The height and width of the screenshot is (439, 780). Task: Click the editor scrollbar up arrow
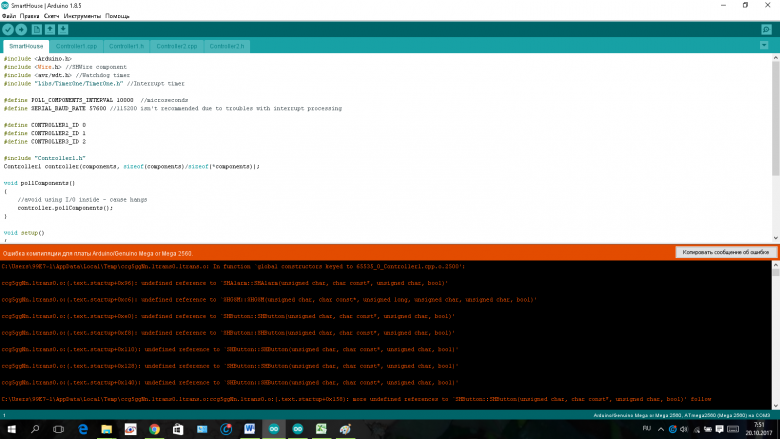point(776,58)
